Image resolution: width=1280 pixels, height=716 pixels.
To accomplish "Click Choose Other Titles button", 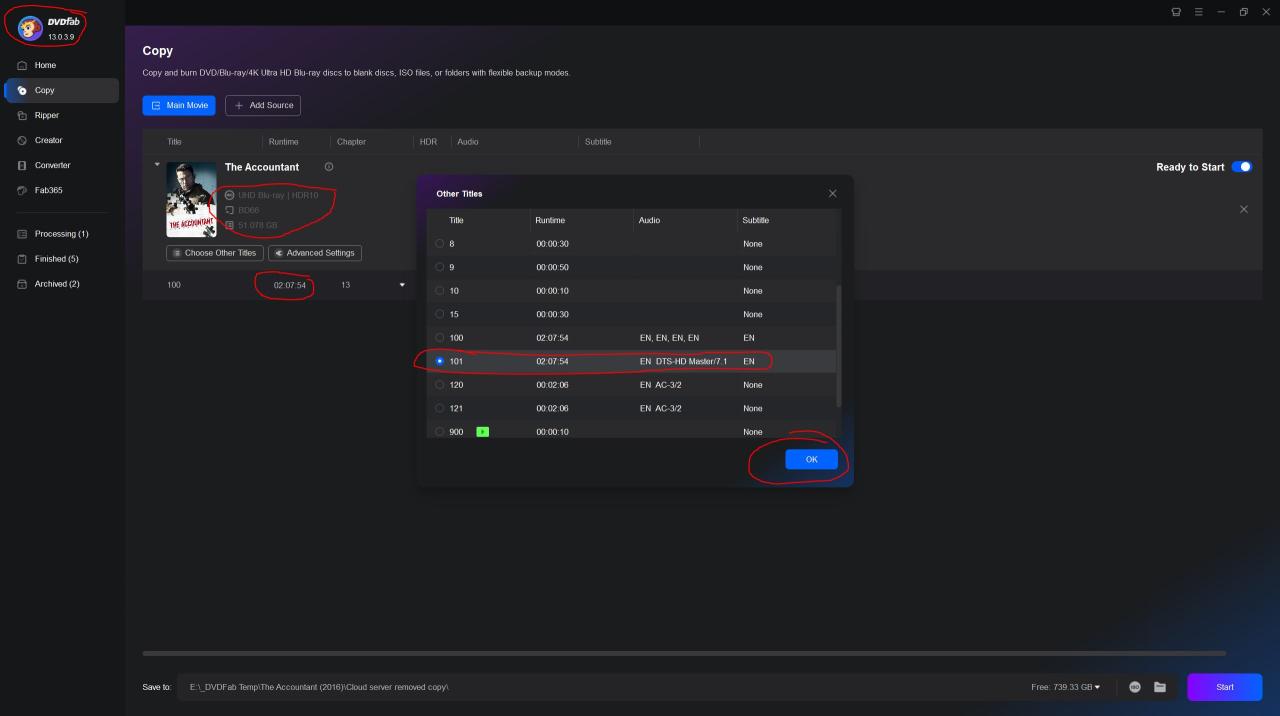I will 214,253.
